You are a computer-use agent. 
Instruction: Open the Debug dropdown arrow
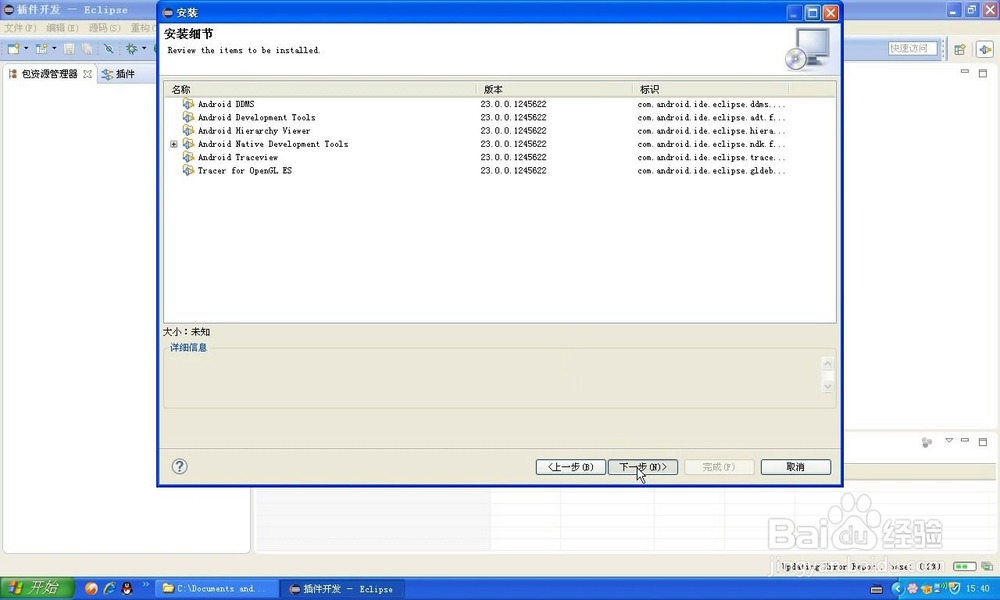(144, 48)
